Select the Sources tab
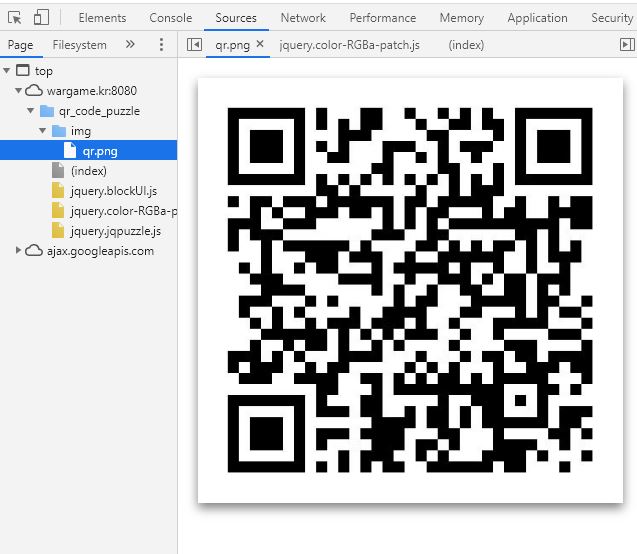Screen dimensions: 637x554 click(x=236, y=18)
